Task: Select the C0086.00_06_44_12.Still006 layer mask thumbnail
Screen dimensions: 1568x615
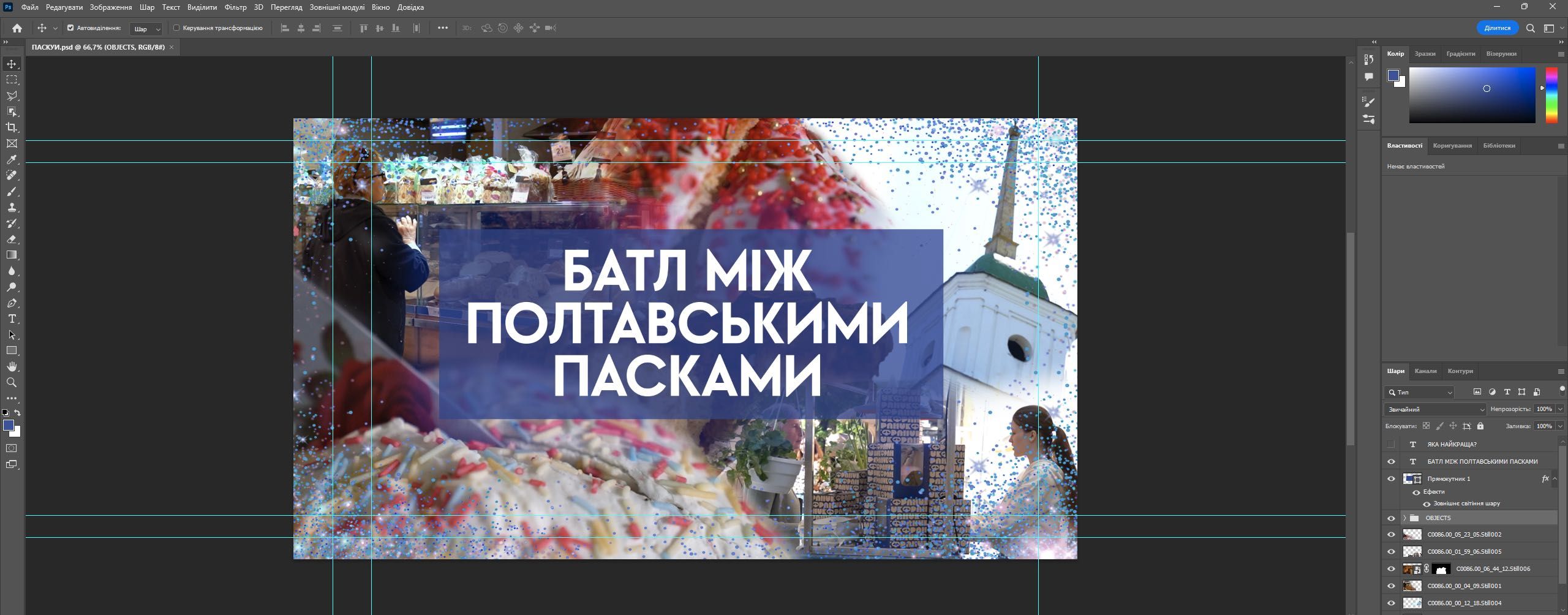Action: (x=1441, y=569)
